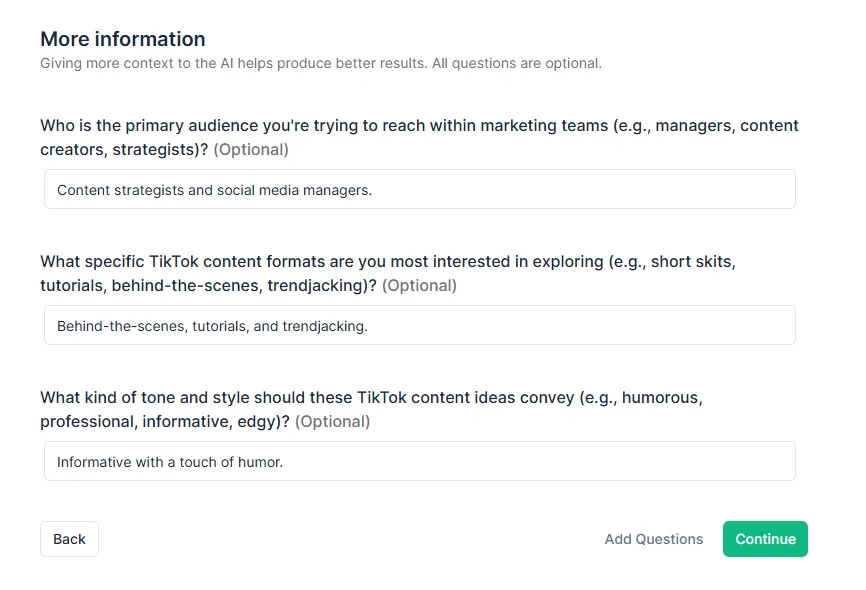Place cursor on 'trendjacking' in the formats answer

(x=324, y=326)
